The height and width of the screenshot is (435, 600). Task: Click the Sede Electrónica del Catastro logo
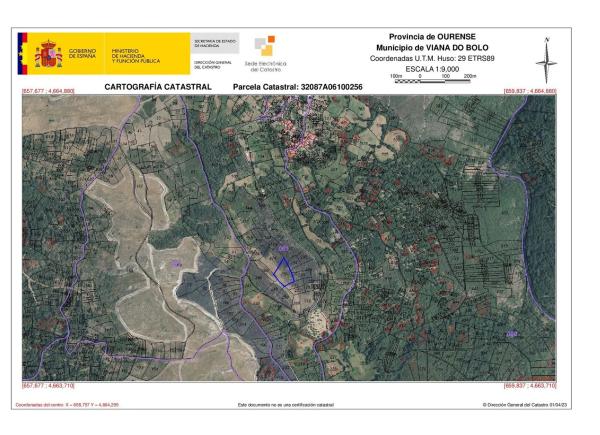(264, 54)
